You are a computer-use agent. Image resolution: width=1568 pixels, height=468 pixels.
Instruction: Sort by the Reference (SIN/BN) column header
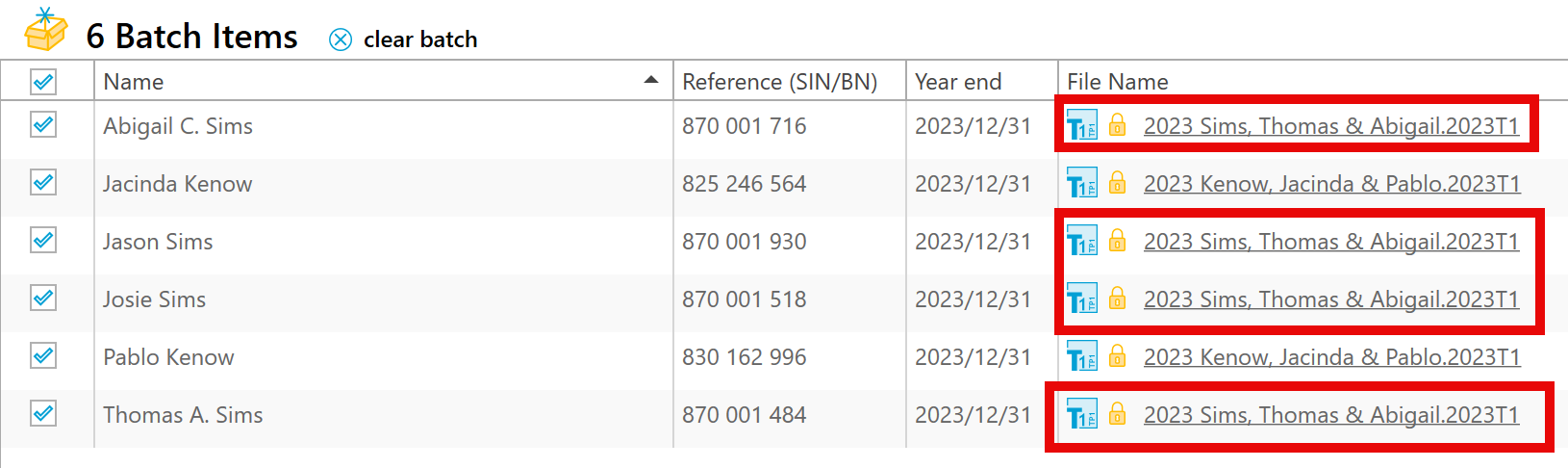[779, 82]
